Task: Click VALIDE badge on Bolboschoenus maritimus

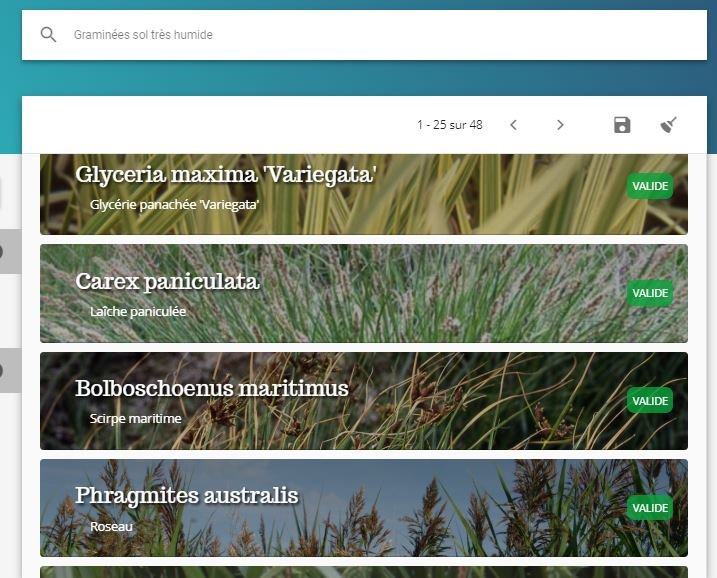Action: click(650, 401)
